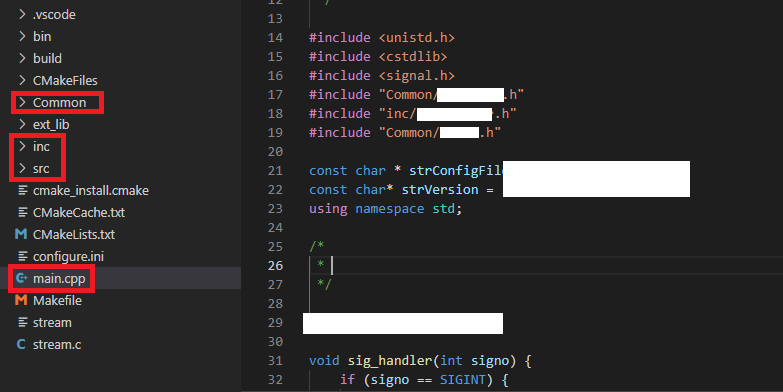Select the CMakeFiles folder name
Image resolution: width=783 pixels, height=392 pixels.
pyautogui.click(x=65, y=81)
